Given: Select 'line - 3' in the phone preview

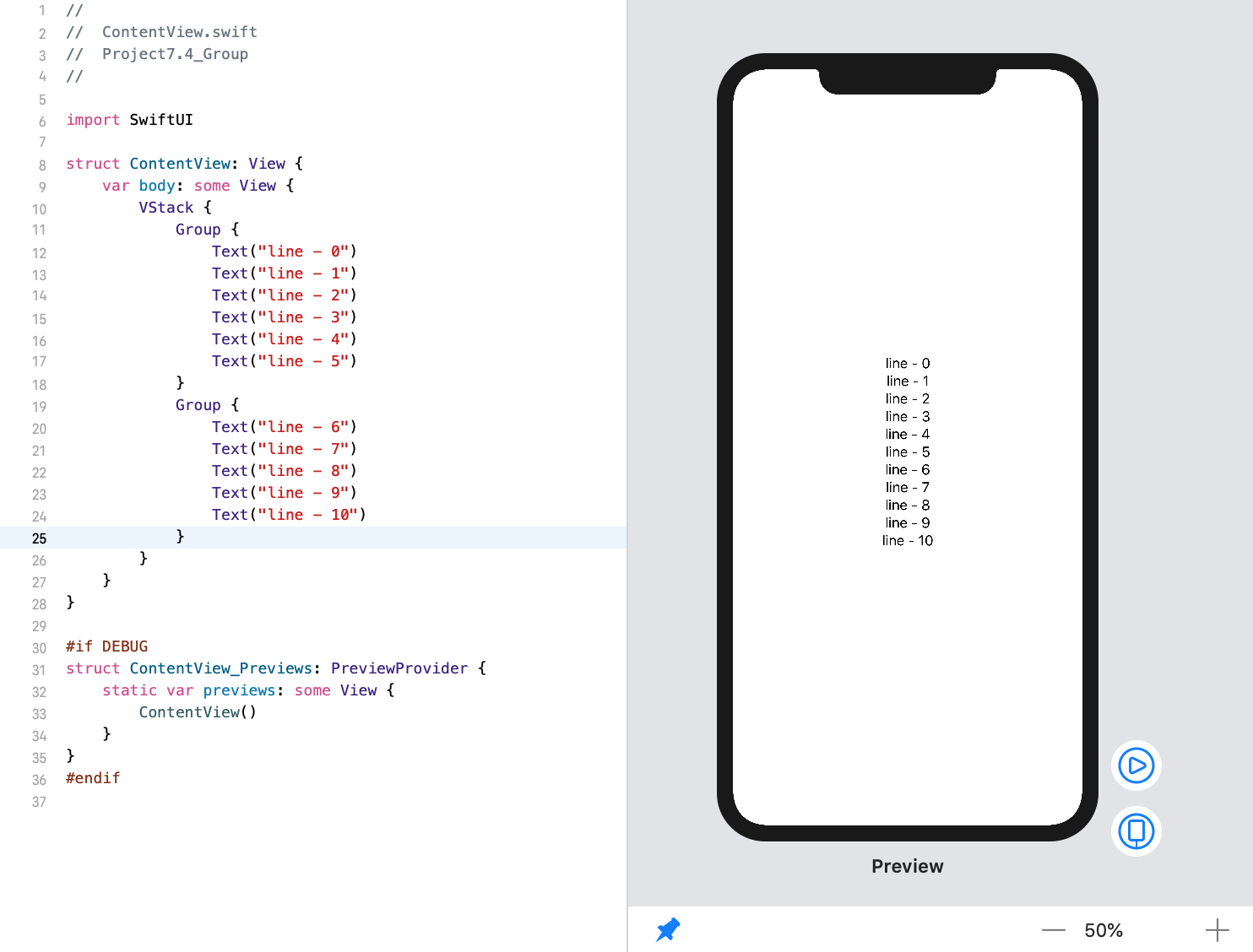Looking at the screenshot, I should click(908, 416).
